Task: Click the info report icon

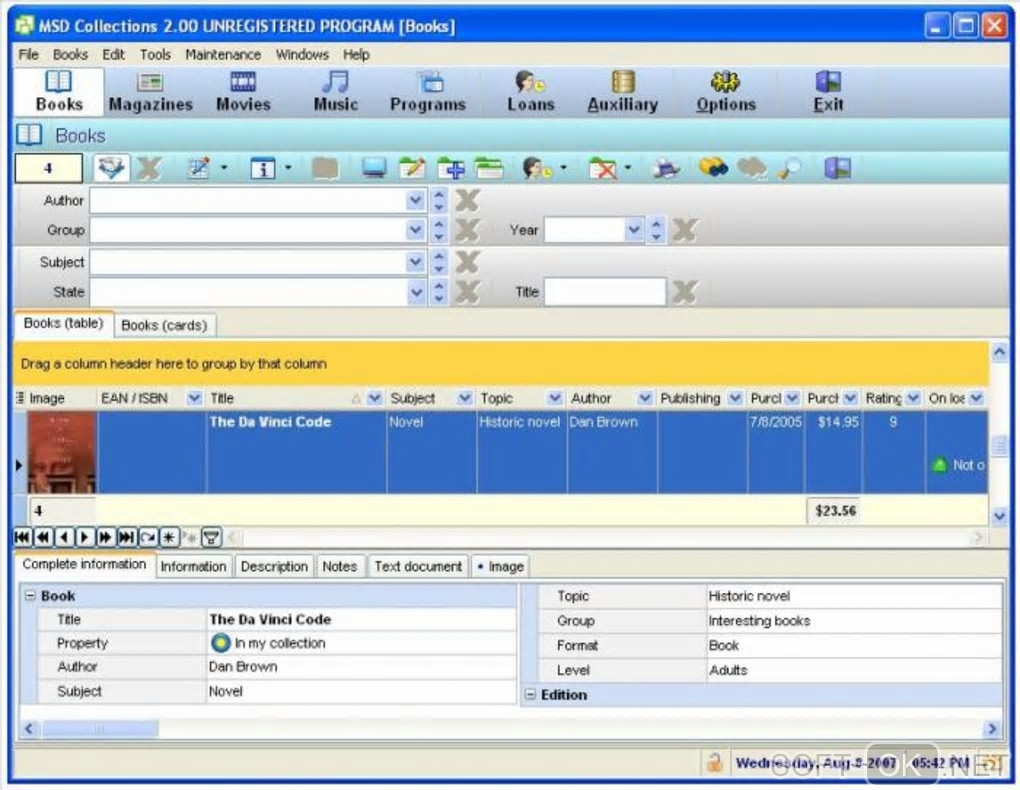Action: [263, 169]
